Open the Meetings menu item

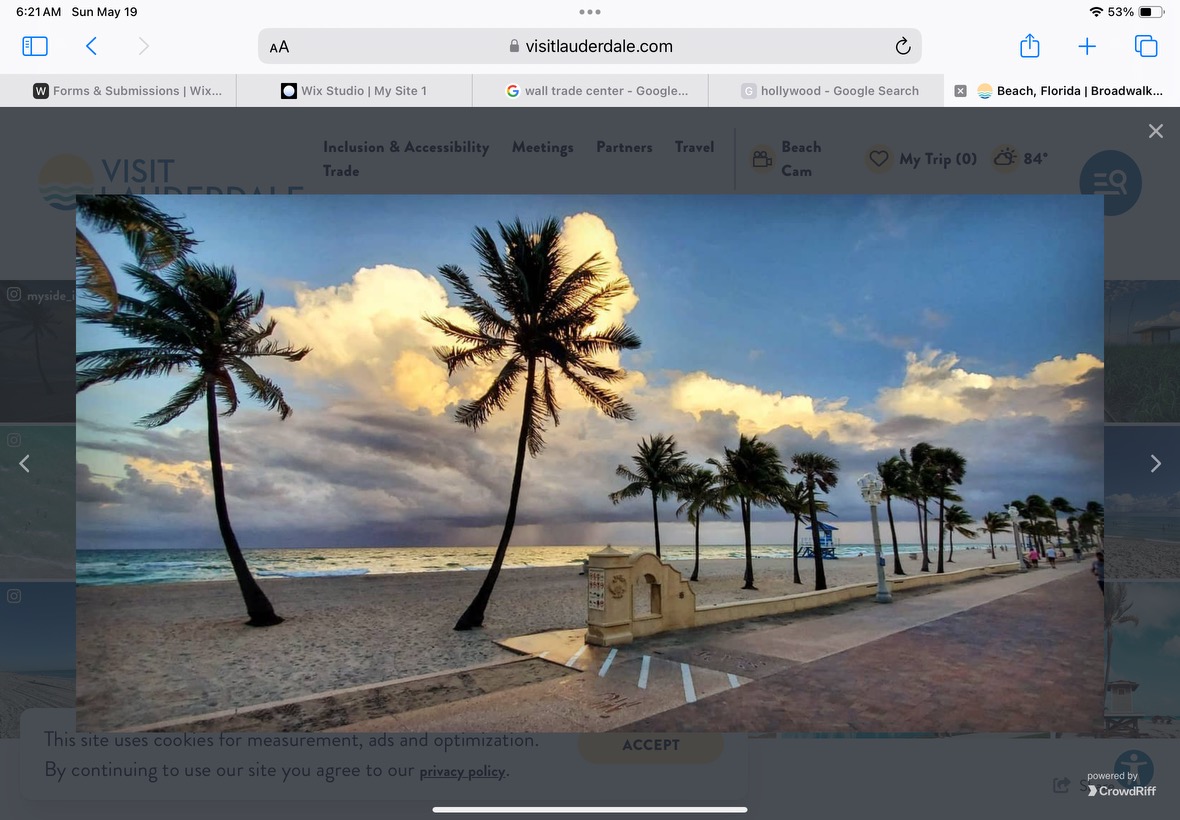click(x=543, y=147)
